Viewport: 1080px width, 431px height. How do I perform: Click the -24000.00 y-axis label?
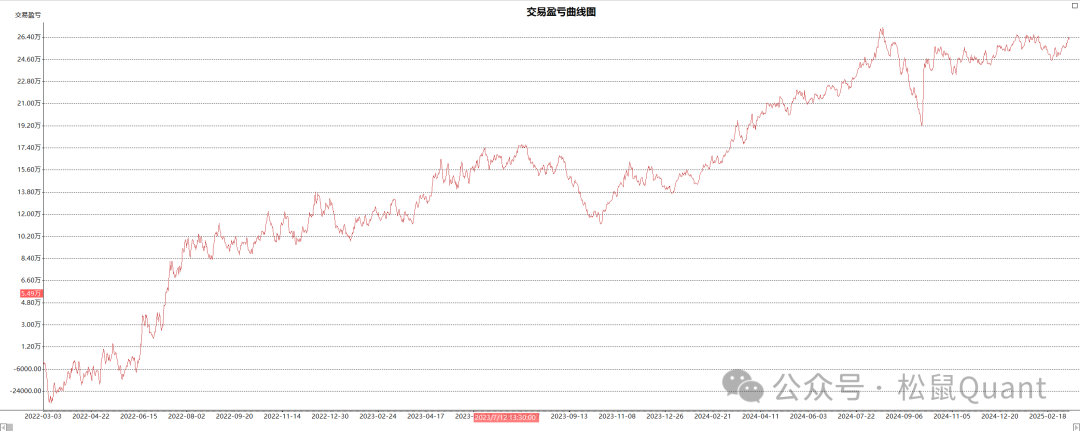(22, 391)
